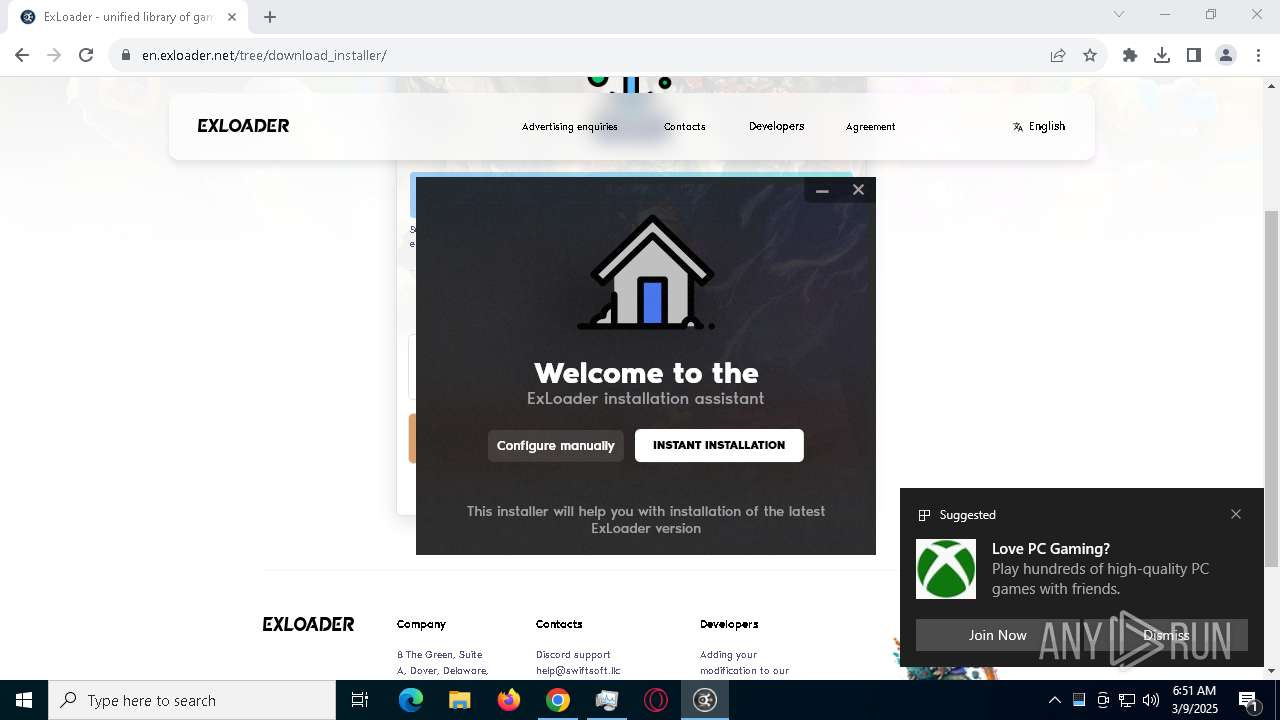The height and width of the screenshot is (720, 1280).
Task: Close the ExLoader installer dialog
Action: tap(858, 190)
